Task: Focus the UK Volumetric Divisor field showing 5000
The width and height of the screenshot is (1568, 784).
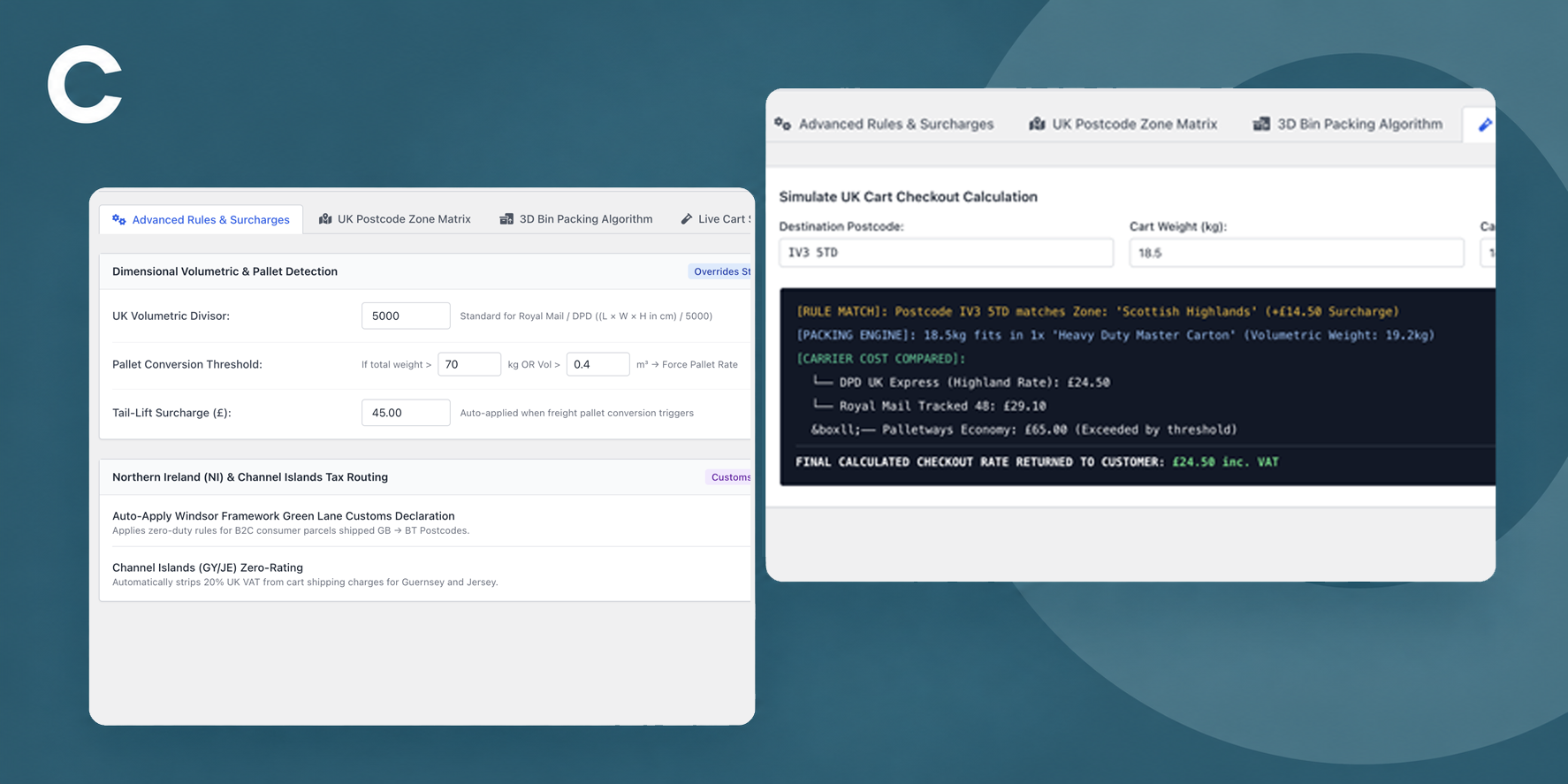Action: tap(406, 316)
